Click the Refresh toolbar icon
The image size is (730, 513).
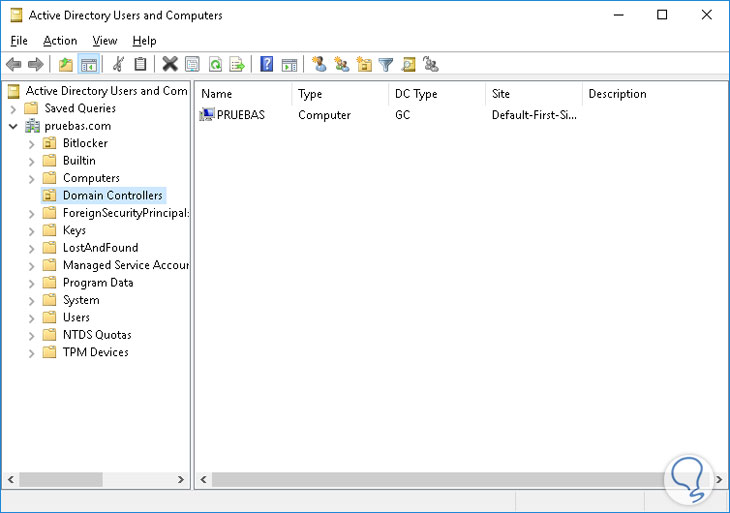(214, 65)
